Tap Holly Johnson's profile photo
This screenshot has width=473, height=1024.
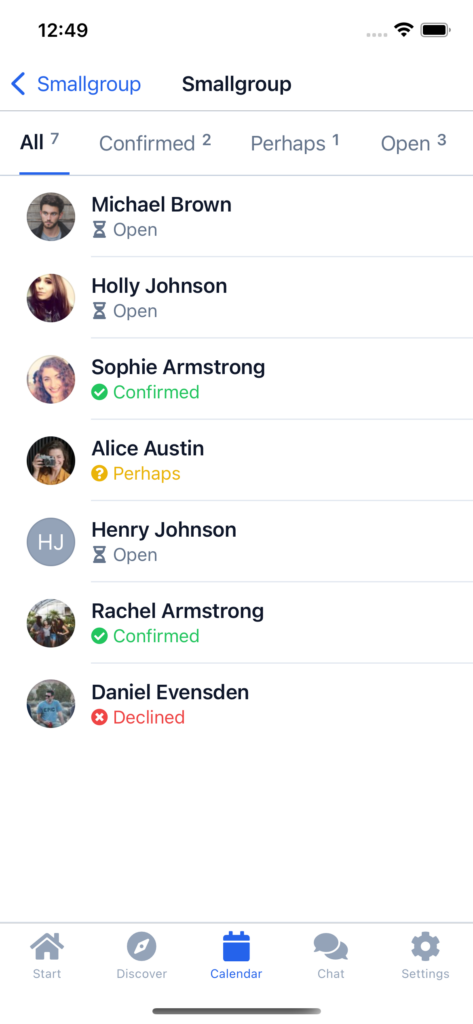coord(51,298)
